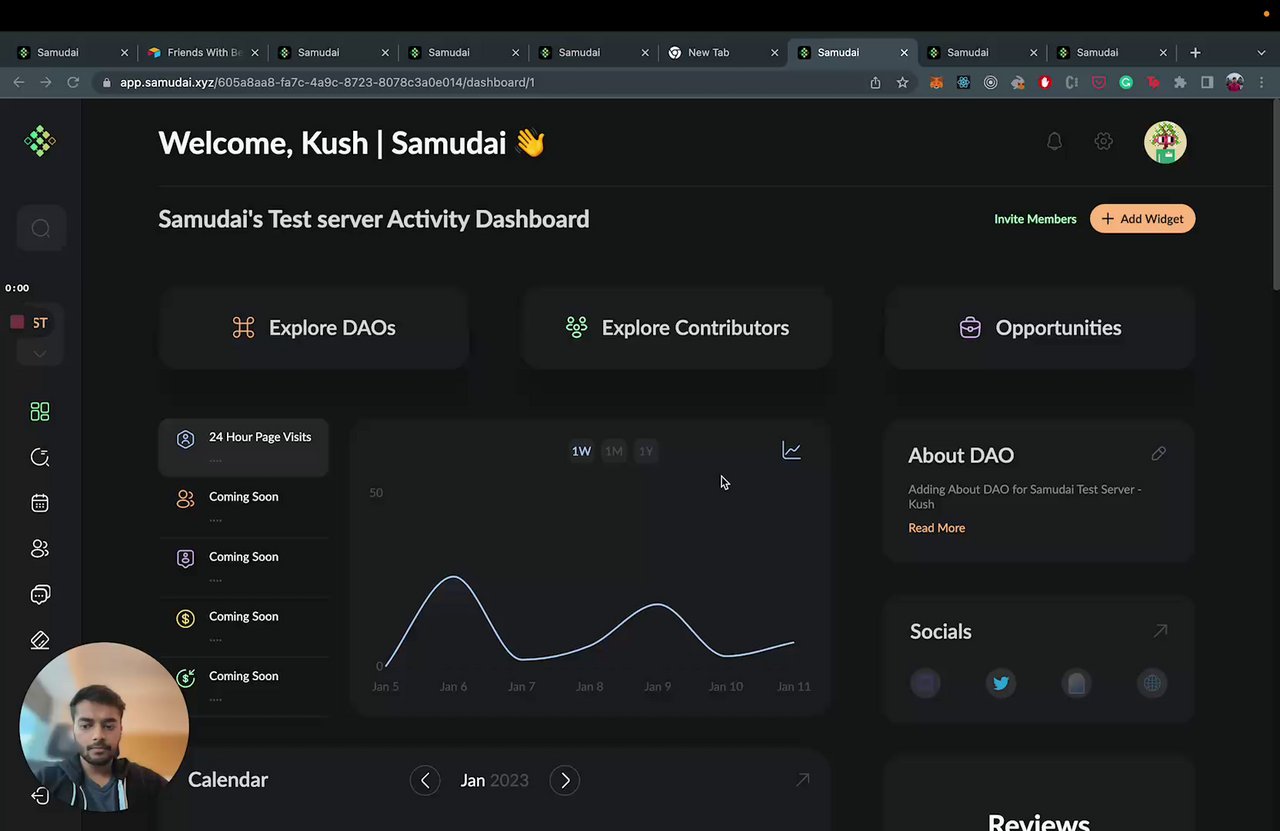Open the website globe social icon
1280x831 pixels.
[x=1152, y=683]
